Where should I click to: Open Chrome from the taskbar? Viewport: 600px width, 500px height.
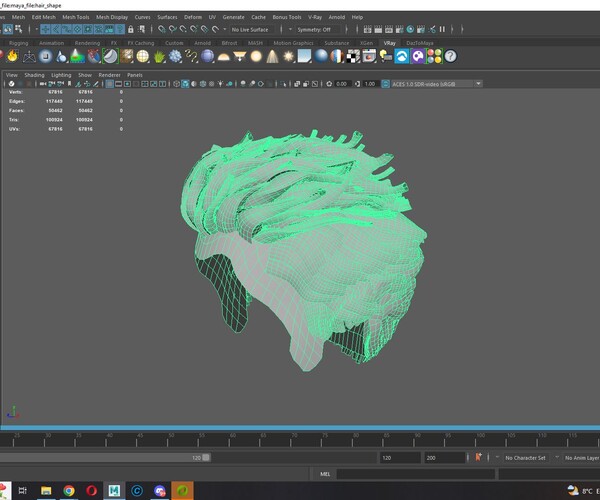tap(69, 490)
